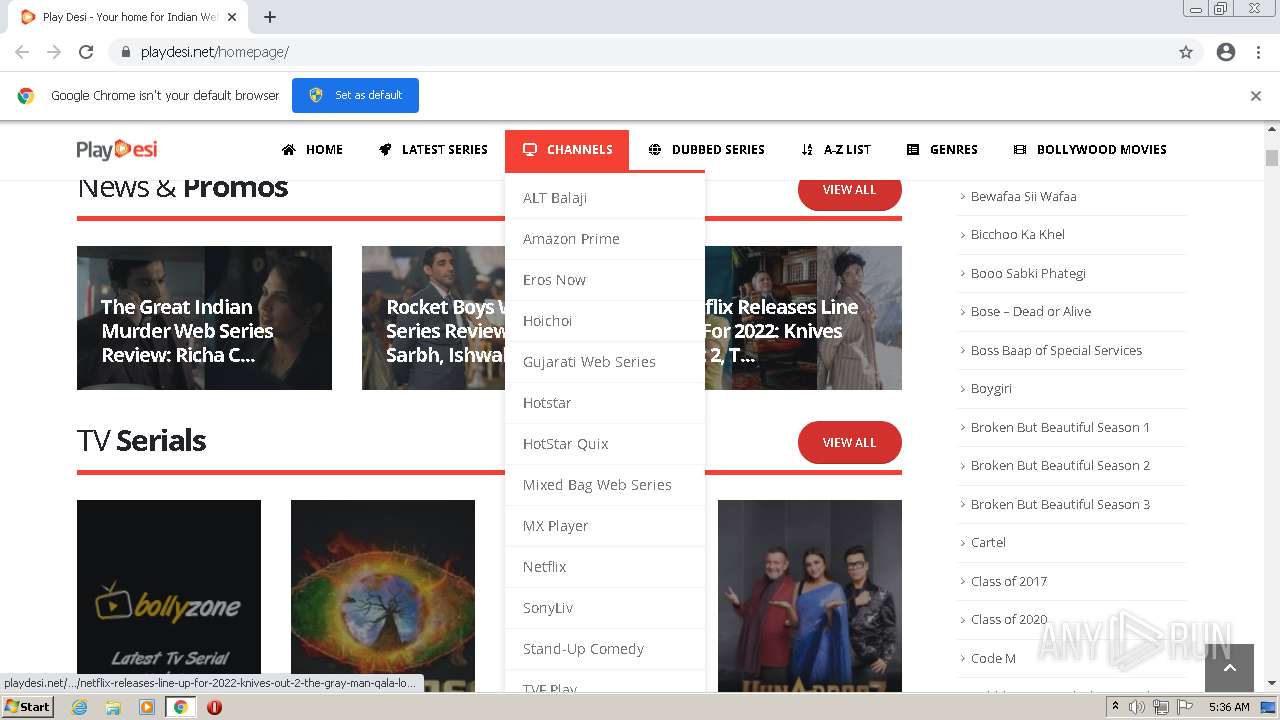Click Set as default browser button

355,96
